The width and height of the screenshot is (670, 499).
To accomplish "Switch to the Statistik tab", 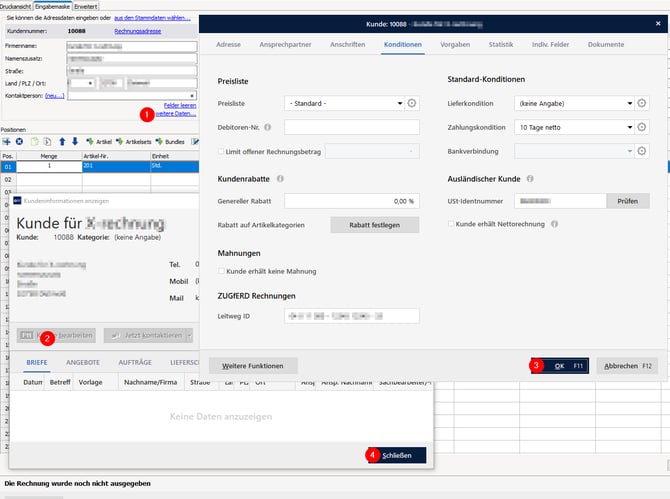I will (501, 44).
